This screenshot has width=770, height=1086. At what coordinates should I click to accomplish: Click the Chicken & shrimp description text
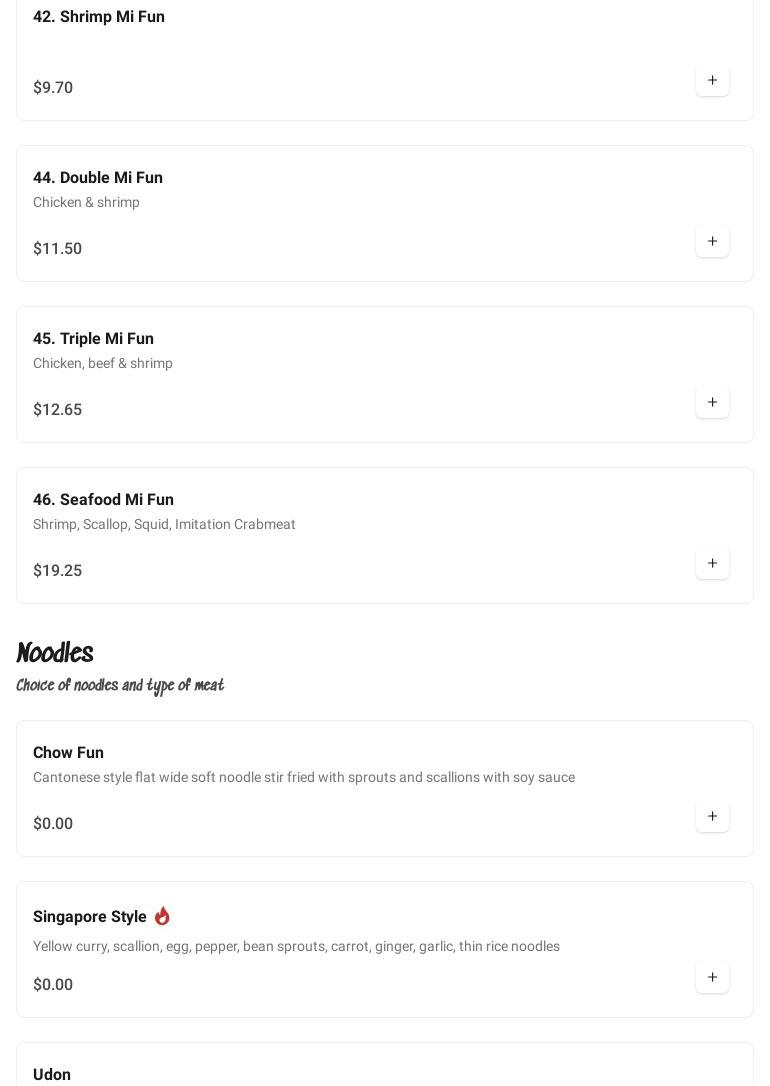coord(86,202)
